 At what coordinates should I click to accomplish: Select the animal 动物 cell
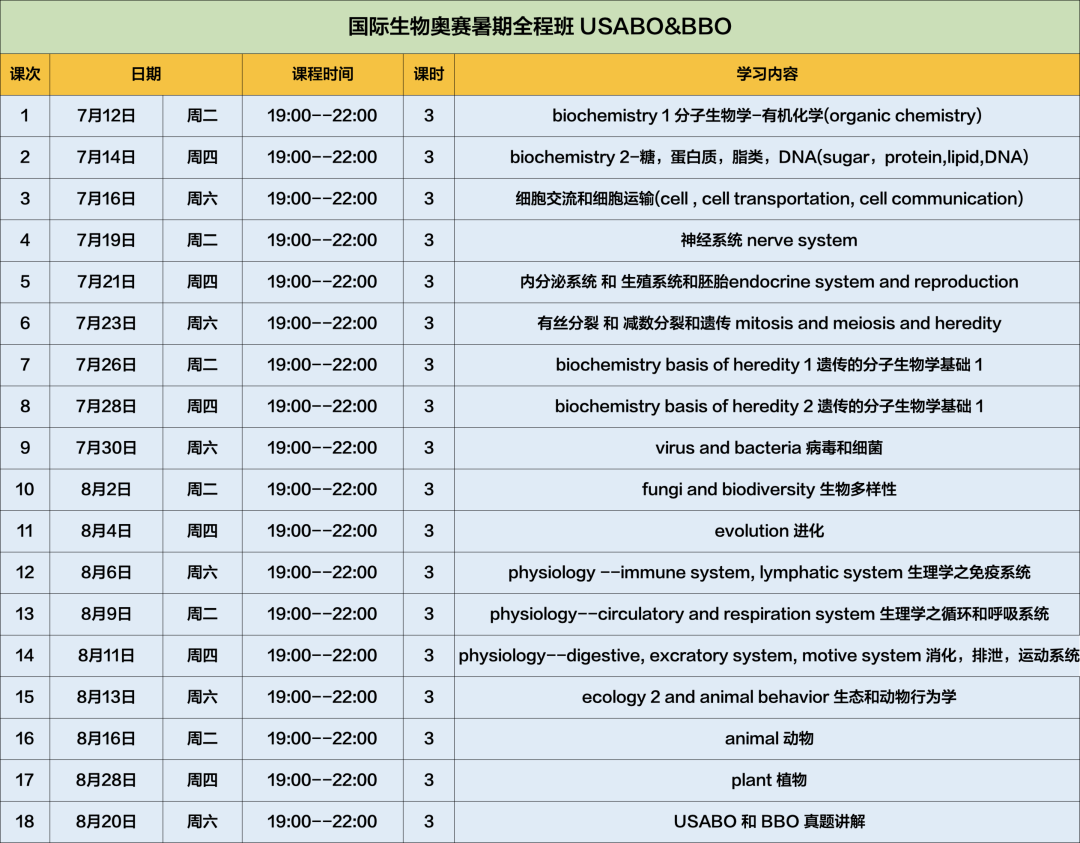tap(767, 738)
